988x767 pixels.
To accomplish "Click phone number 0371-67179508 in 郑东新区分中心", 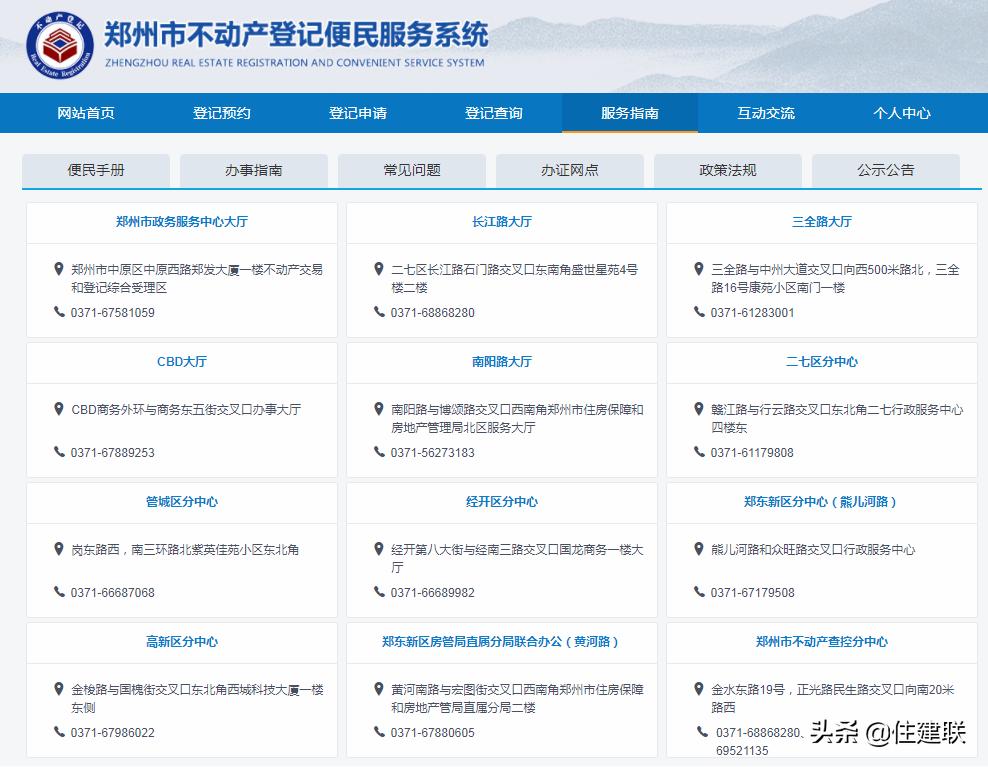I will pyautogui.click(x=752, y=592).
